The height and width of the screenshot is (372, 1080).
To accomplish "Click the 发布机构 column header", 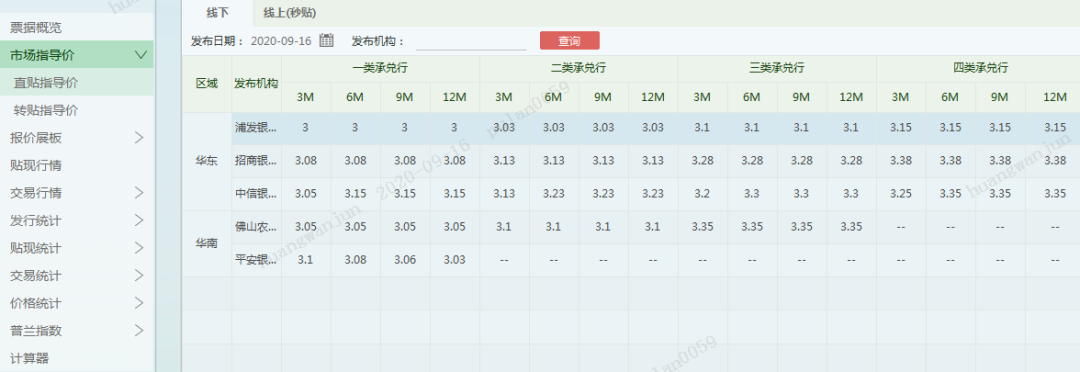I will coord(256,84).
